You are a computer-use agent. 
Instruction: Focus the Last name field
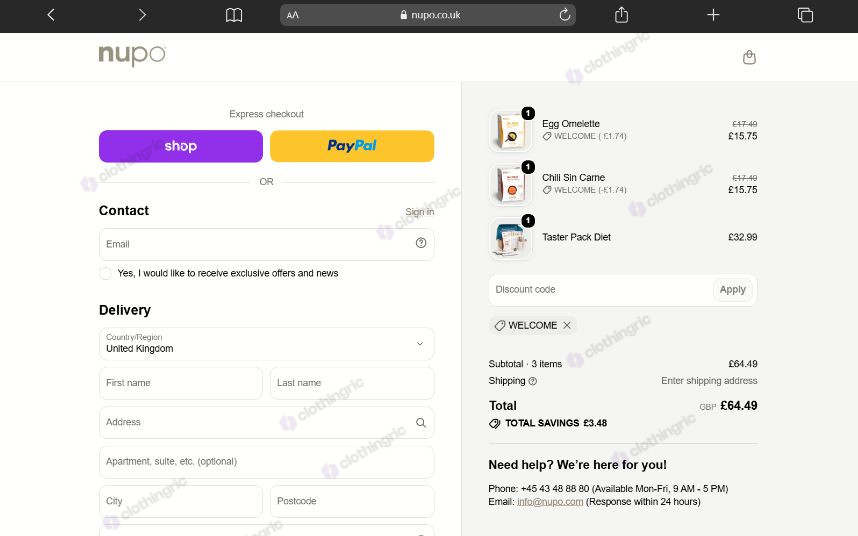tap(352, 383)
